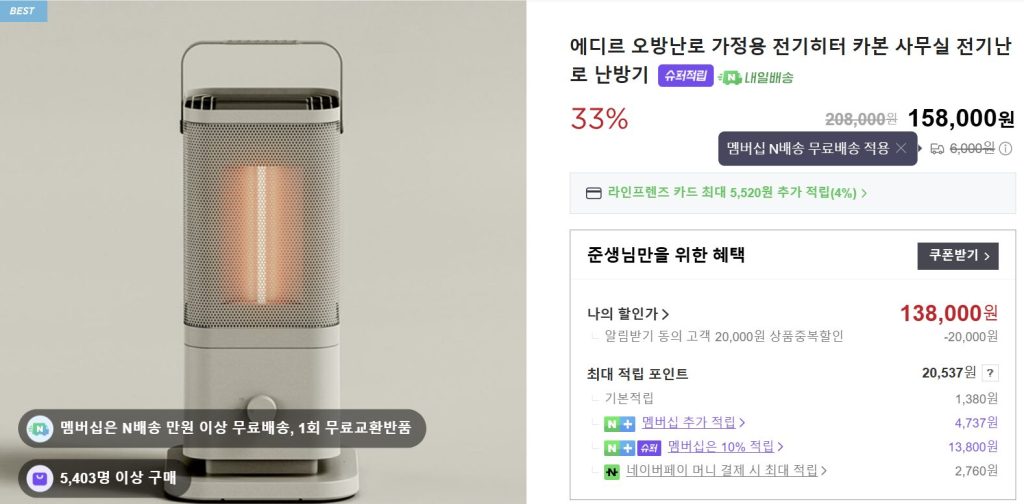Close the 멤버십 N배송 무료배송 tooltip
The height and width of the screenshot is (504, 1024).
[901, 149]
